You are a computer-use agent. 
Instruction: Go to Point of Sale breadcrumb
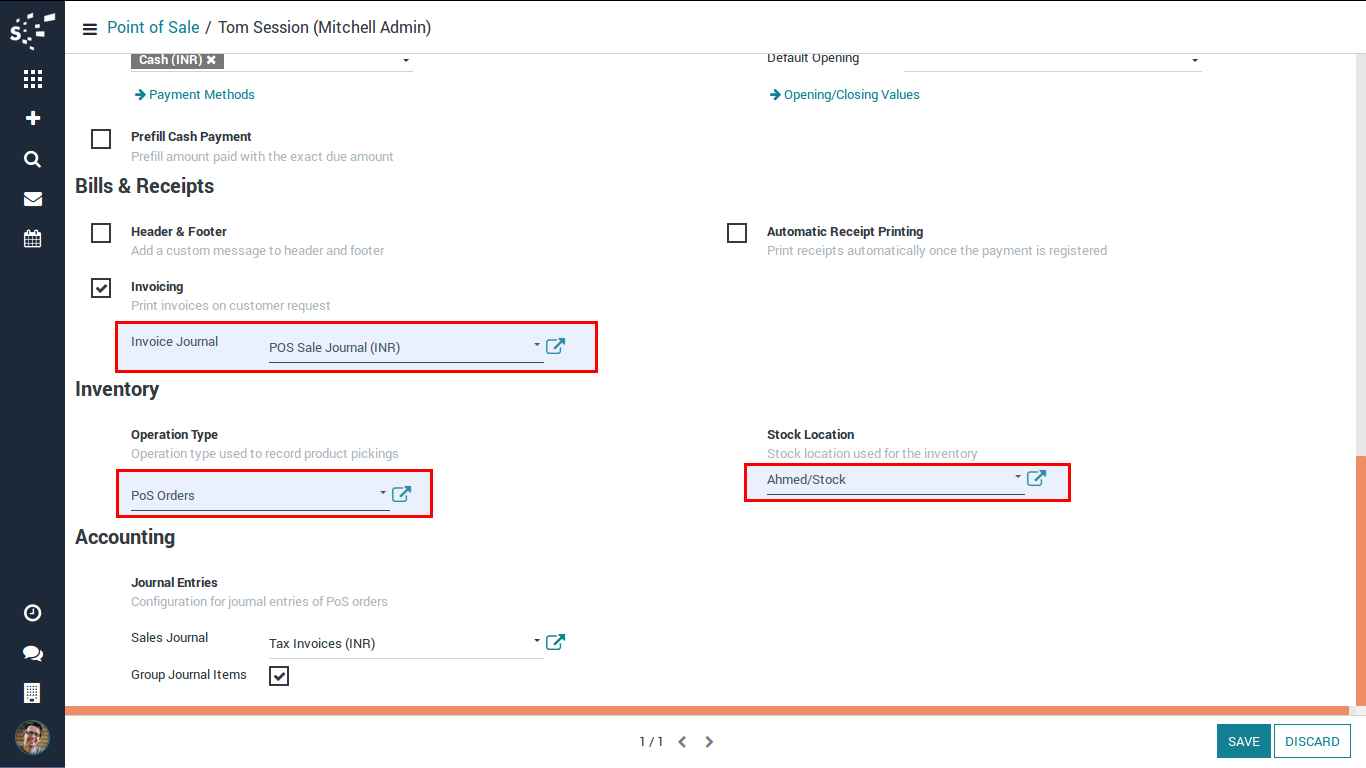click(153, 27)
